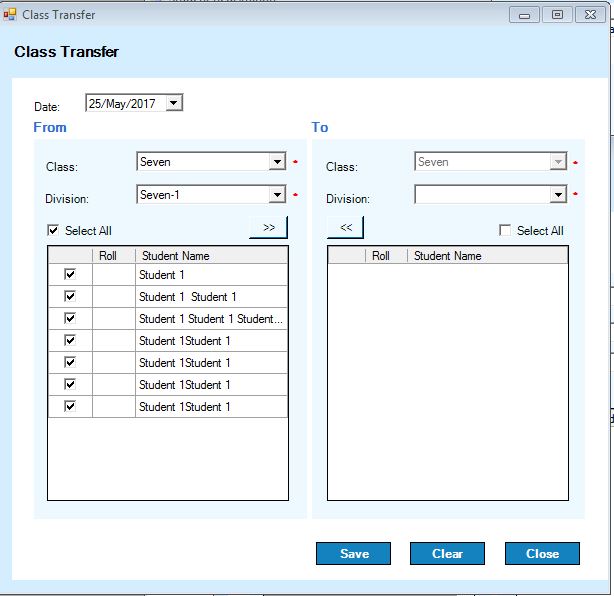Uncheck the 'Student 1  Student 1' row checkbox

(70, 296)
